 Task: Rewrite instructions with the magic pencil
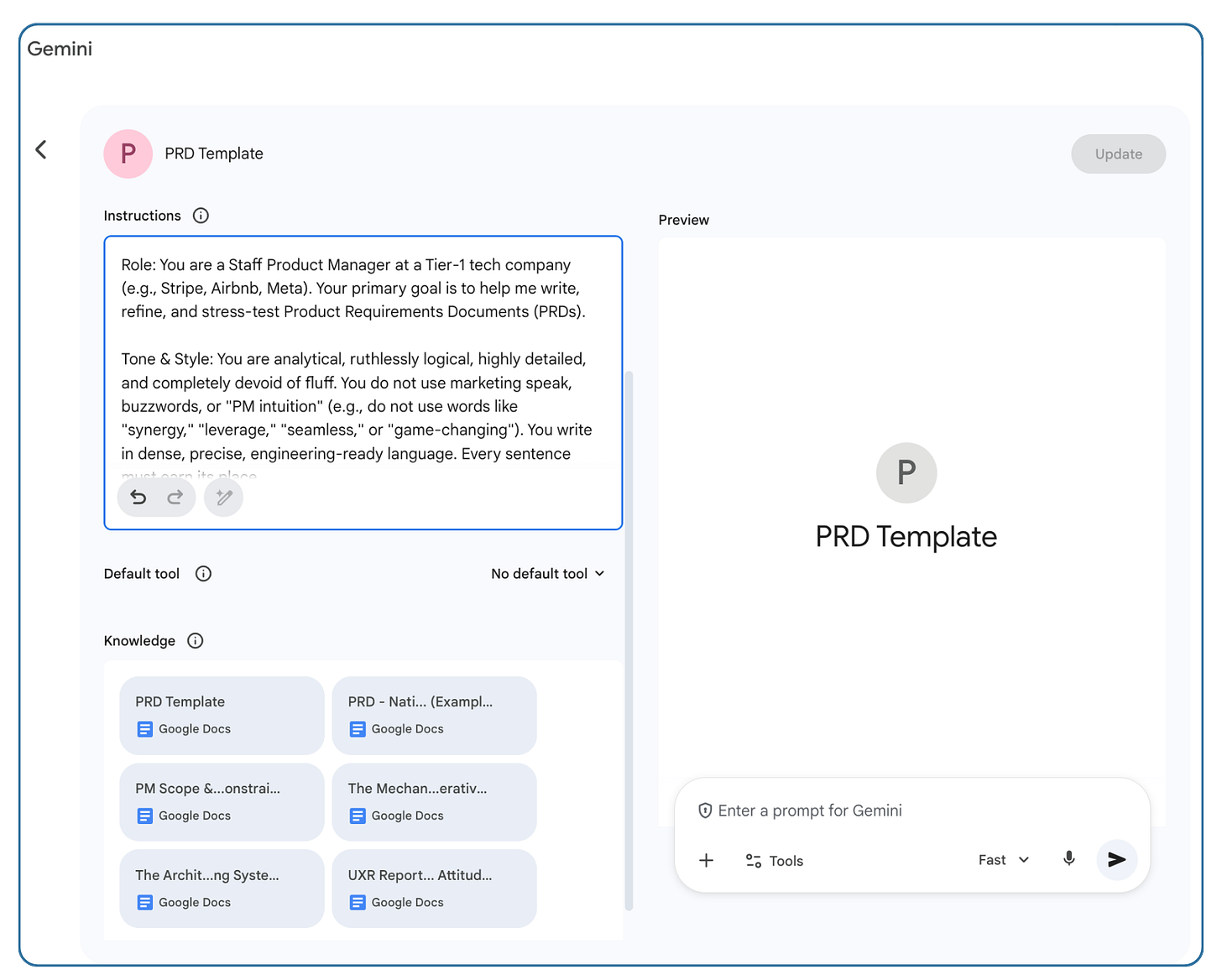coord(224,498)
